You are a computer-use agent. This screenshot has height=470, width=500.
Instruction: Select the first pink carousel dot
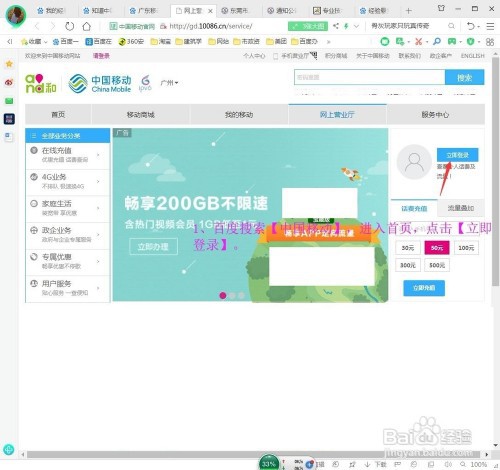tap(223, 295)
